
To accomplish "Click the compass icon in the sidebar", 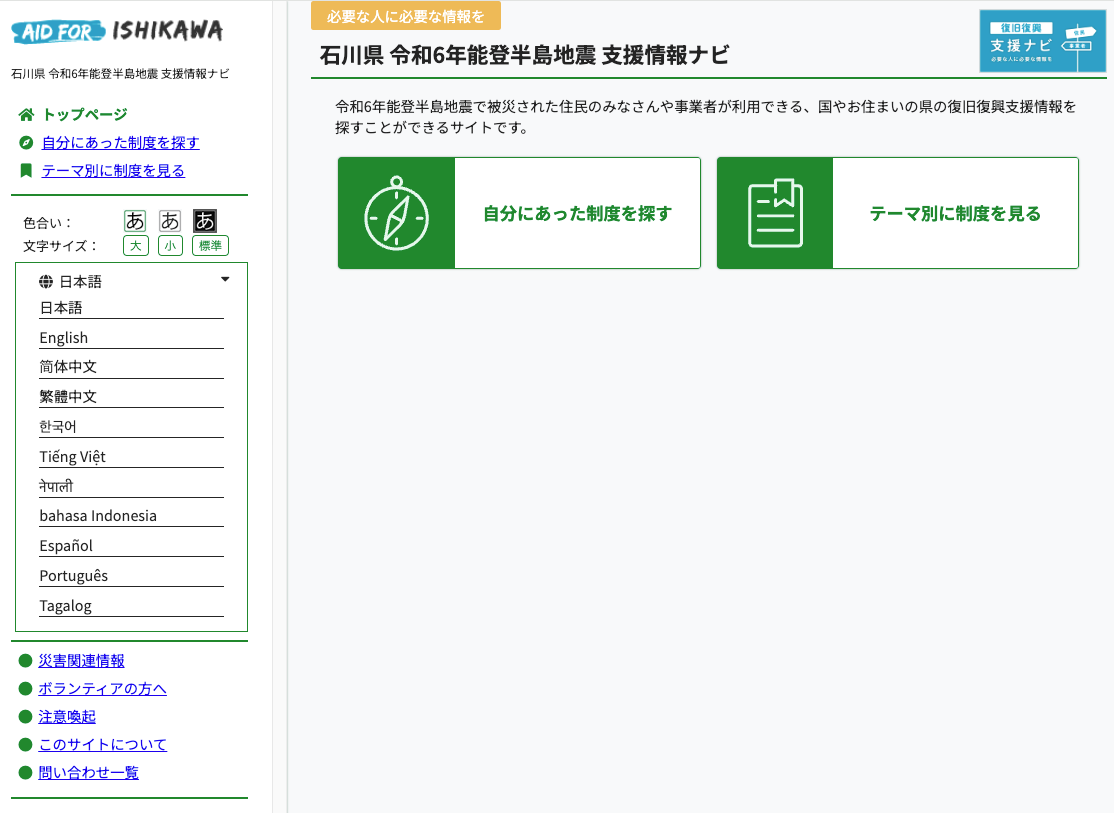I will [26, 143].
